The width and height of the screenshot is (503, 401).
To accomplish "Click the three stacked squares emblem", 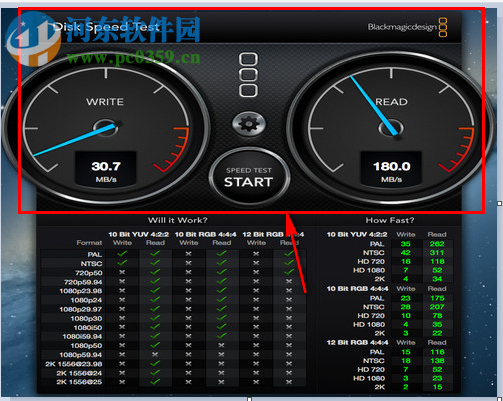I will click(x=248, y=75).
